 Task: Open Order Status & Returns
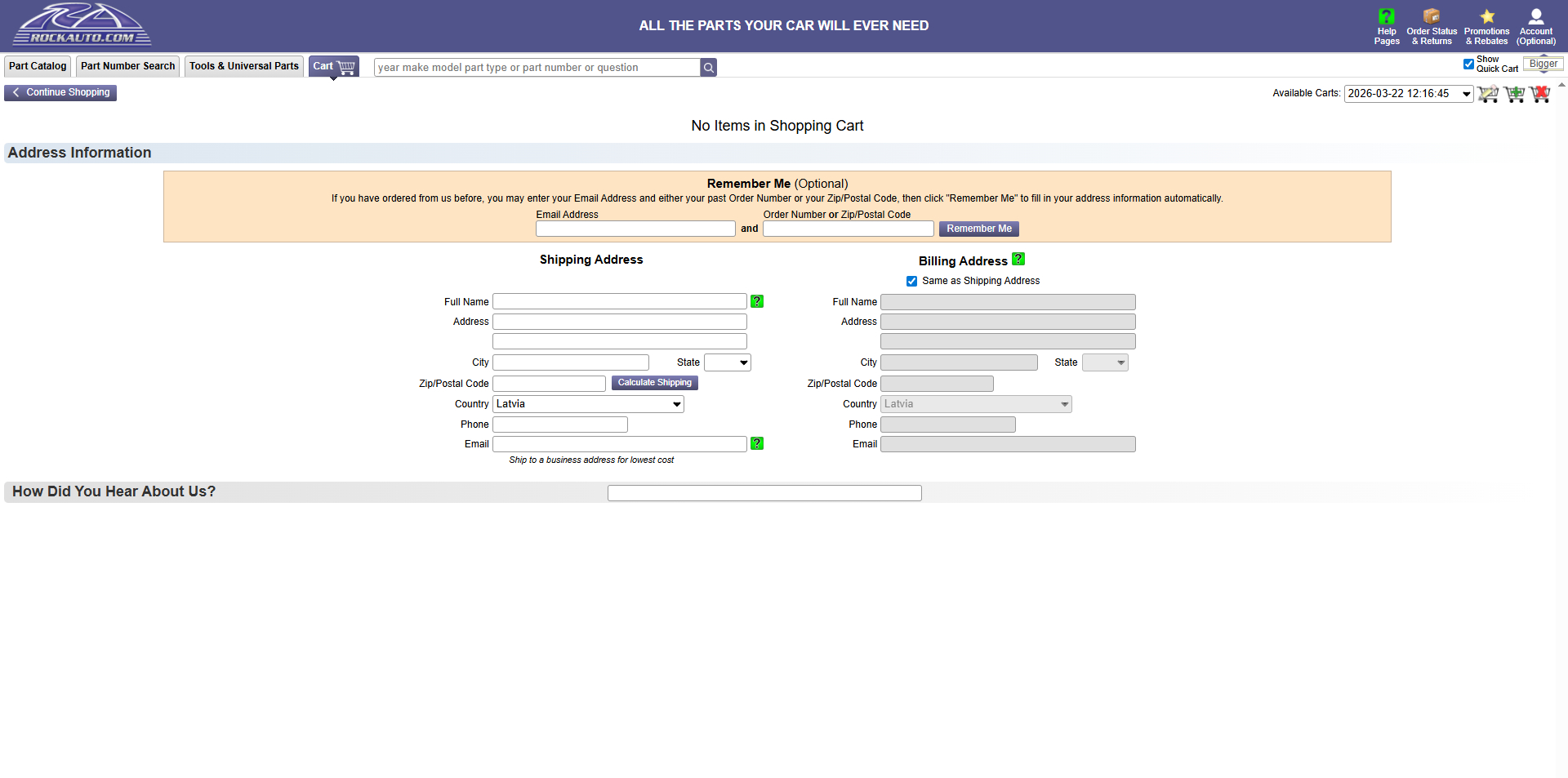tap(1431, 26)
